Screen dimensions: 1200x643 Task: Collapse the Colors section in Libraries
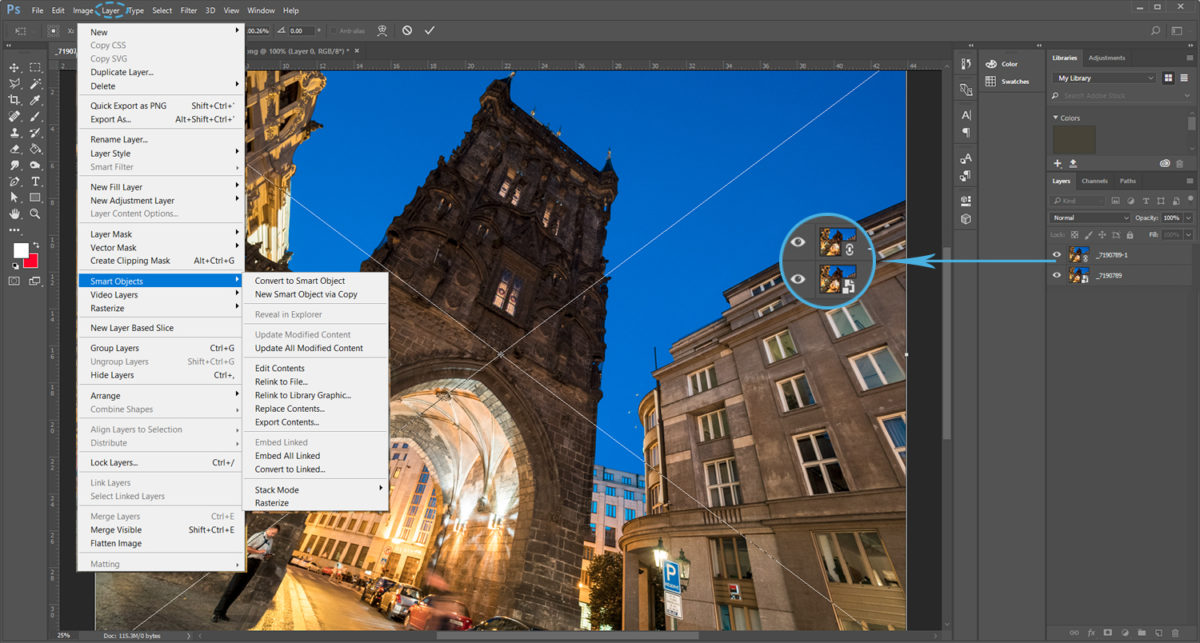1056,118
